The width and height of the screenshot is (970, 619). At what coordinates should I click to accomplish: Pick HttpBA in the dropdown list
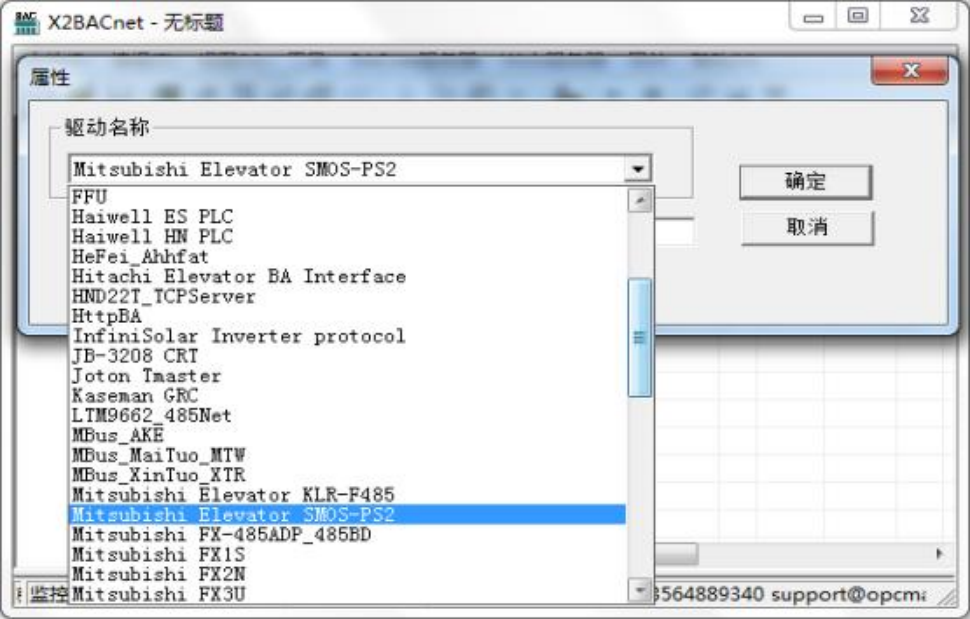click(x=347, y=316)
